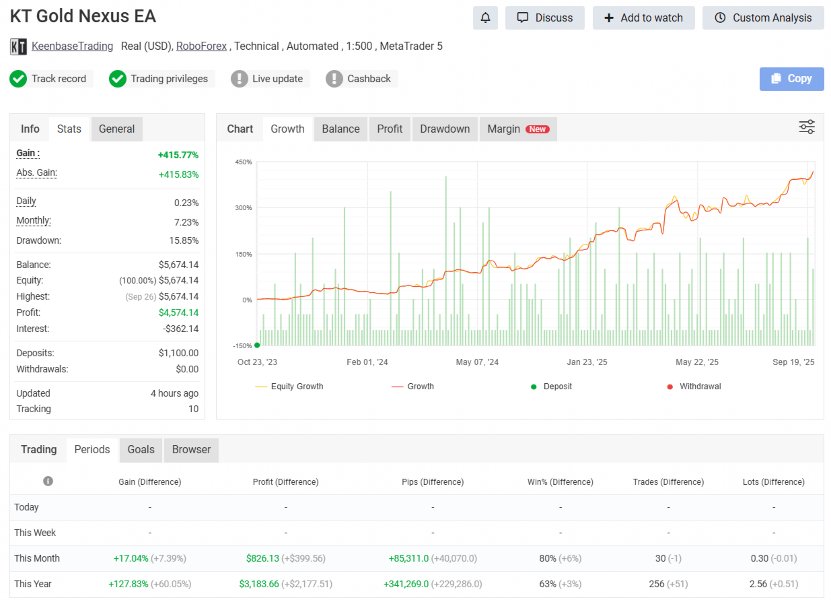Switch to the Drawdown chart tab
The height and width of the screenshot is (600, 831).
click(x=444, y=128)
